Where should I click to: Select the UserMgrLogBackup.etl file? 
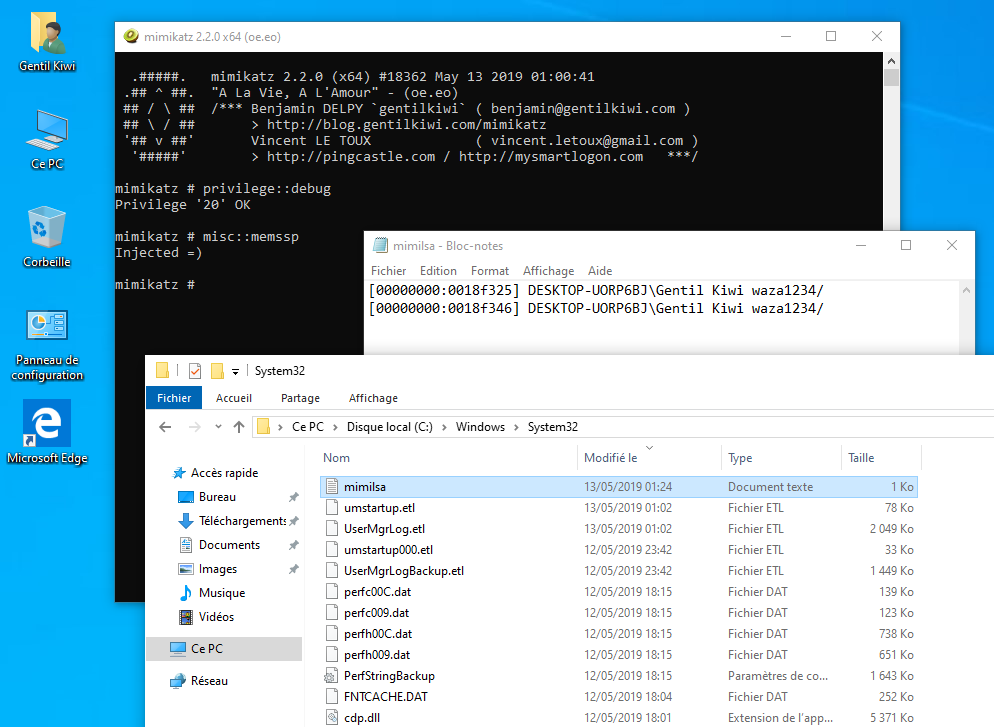pyautogui.click(x=619, y=570)
